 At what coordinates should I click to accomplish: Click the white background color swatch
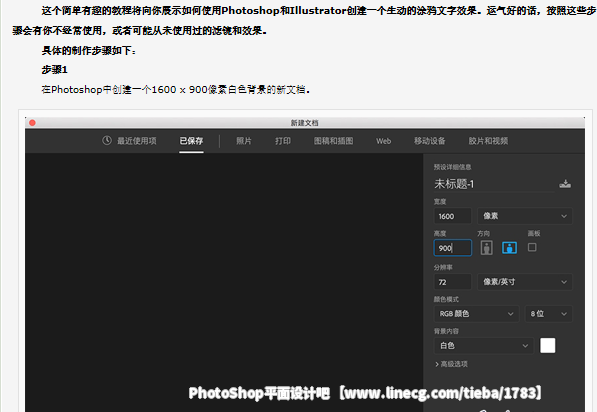[548, 346]
